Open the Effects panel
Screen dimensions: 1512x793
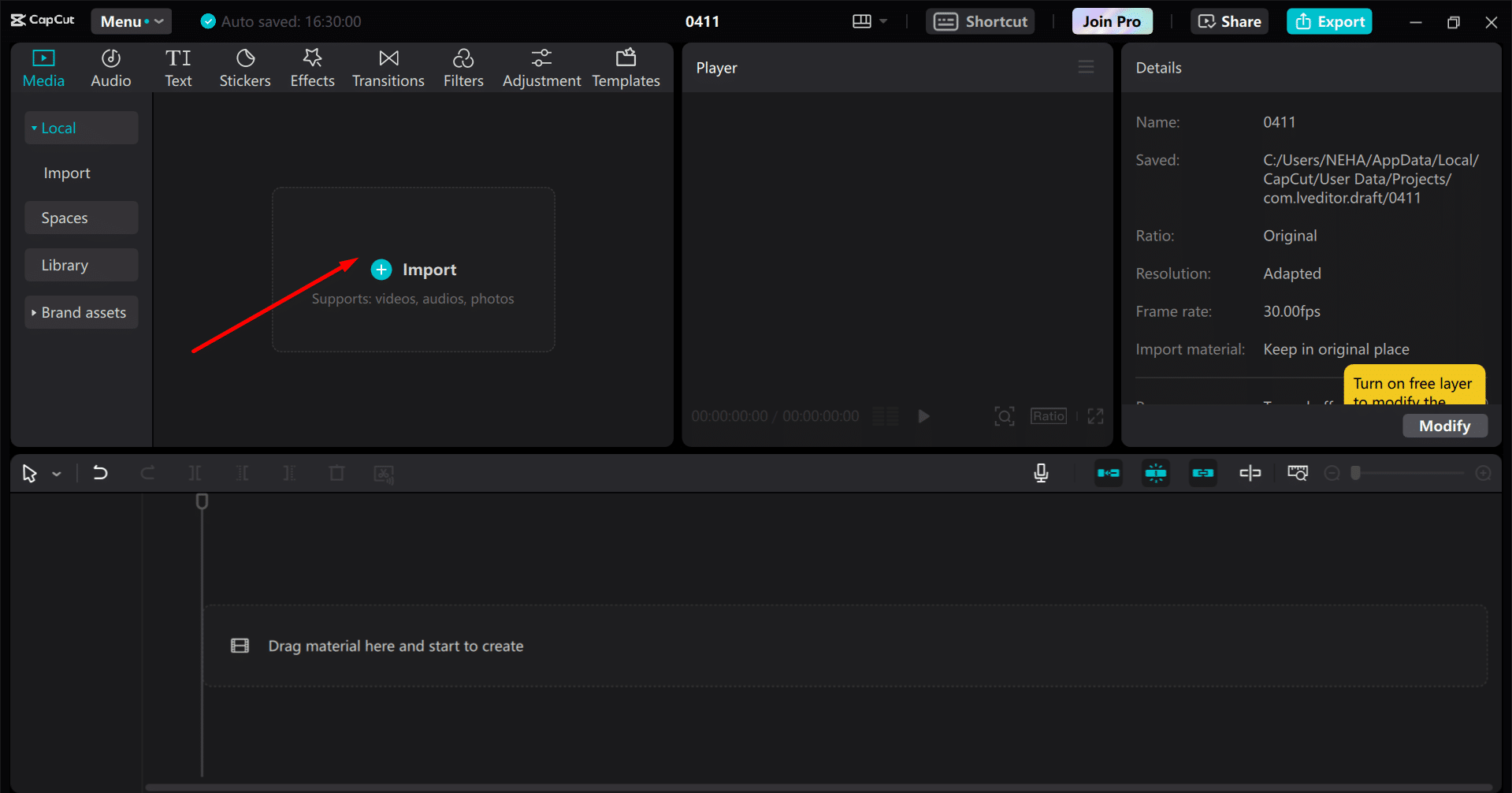(x=312, y=68)
